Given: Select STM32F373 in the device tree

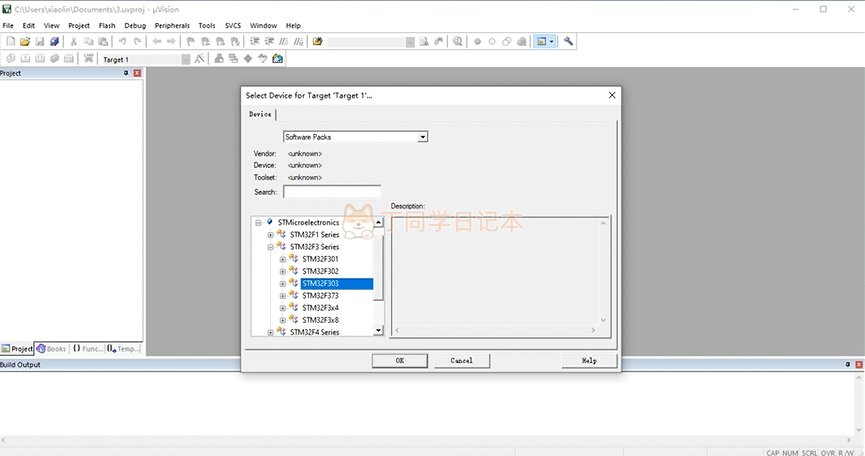Looking at the screenshot, I should click(x=320, y=295).
